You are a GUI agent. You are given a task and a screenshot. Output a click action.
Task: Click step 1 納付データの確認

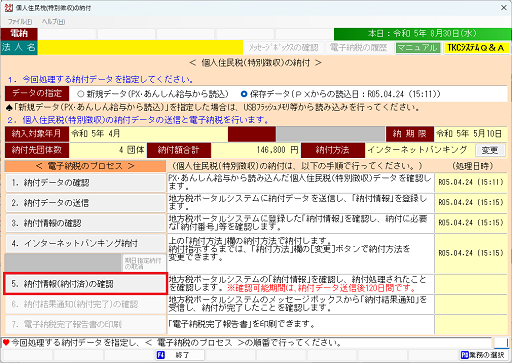tap(86, 183)
